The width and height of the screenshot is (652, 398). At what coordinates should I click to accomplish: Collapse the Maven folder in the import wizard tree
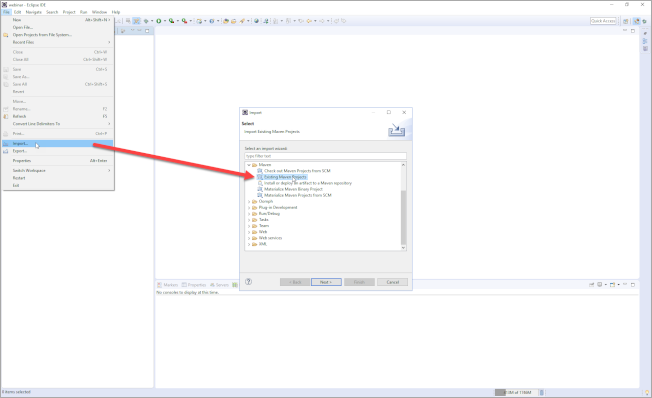pos(249,165)
